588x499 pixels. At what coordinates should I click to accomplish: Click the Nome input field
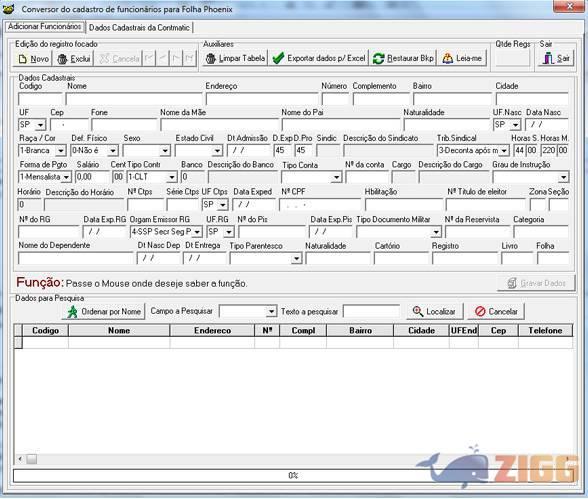tap(134, 99)
